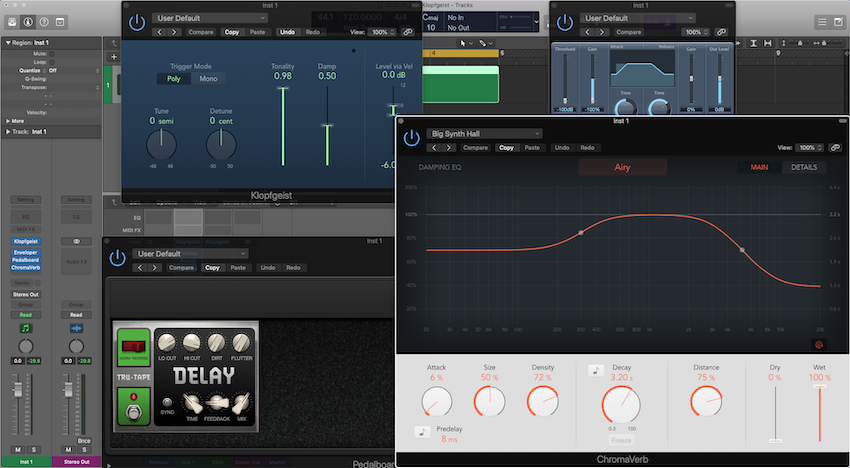Toggle the Inspector icon in control bar

[28, 22]
